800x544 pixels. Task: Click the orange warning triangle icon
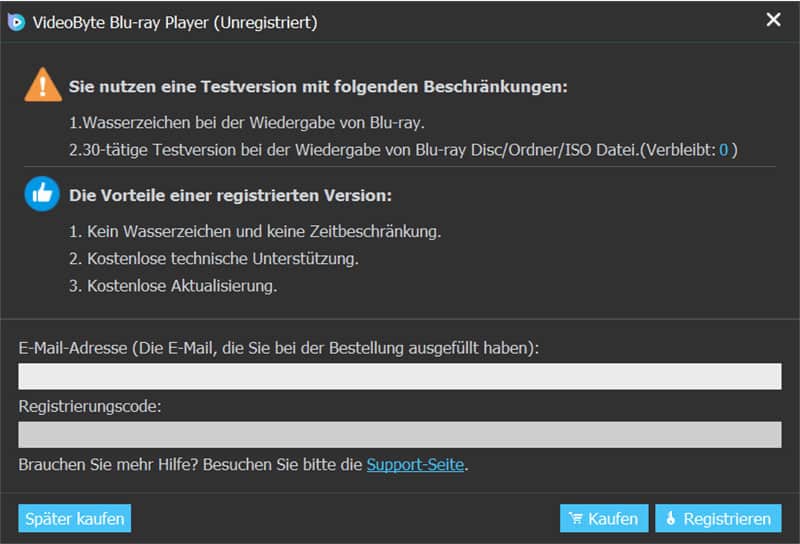click(x=43, y=85)
